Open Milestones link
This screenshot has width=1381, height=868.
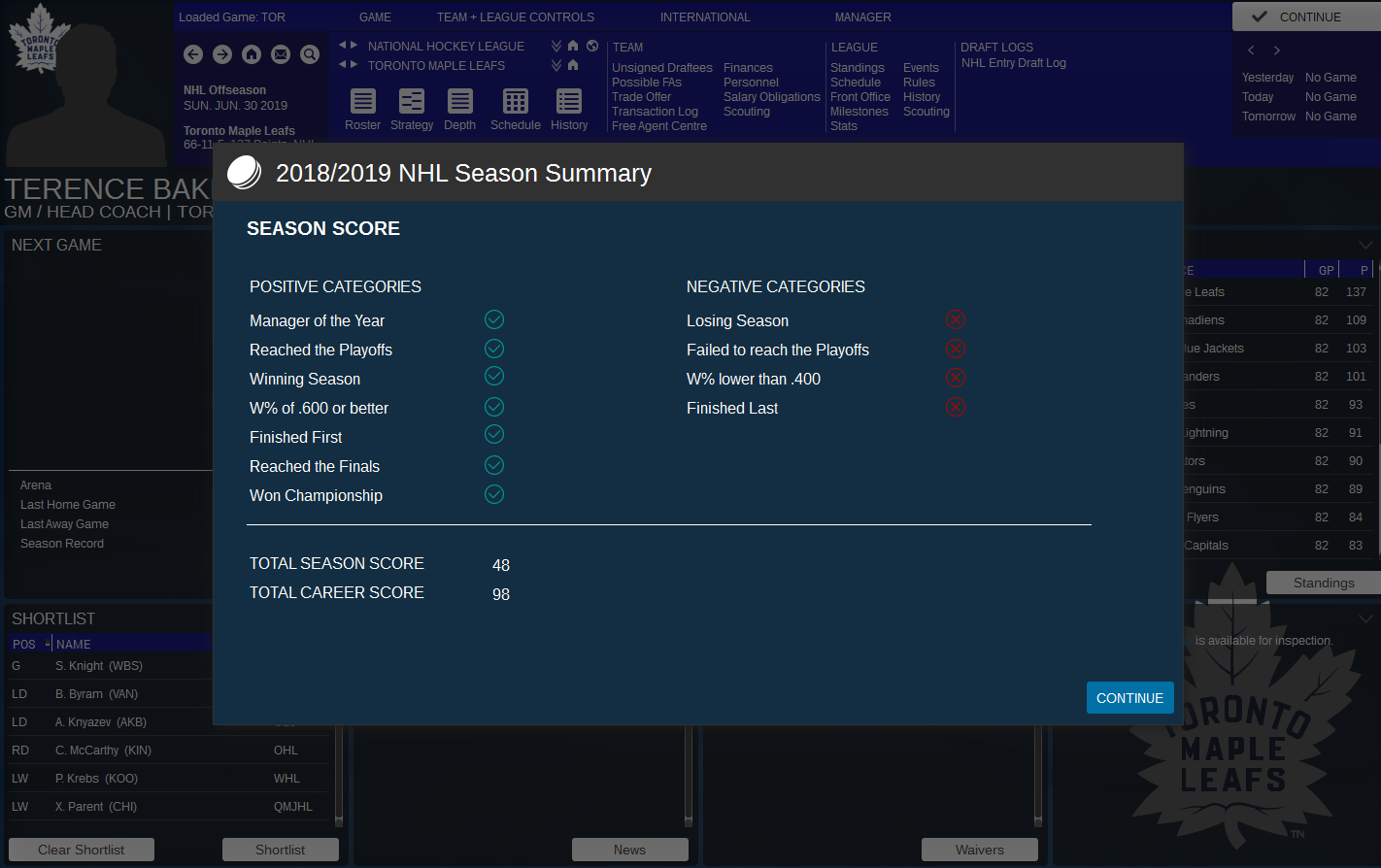point(859,112)
